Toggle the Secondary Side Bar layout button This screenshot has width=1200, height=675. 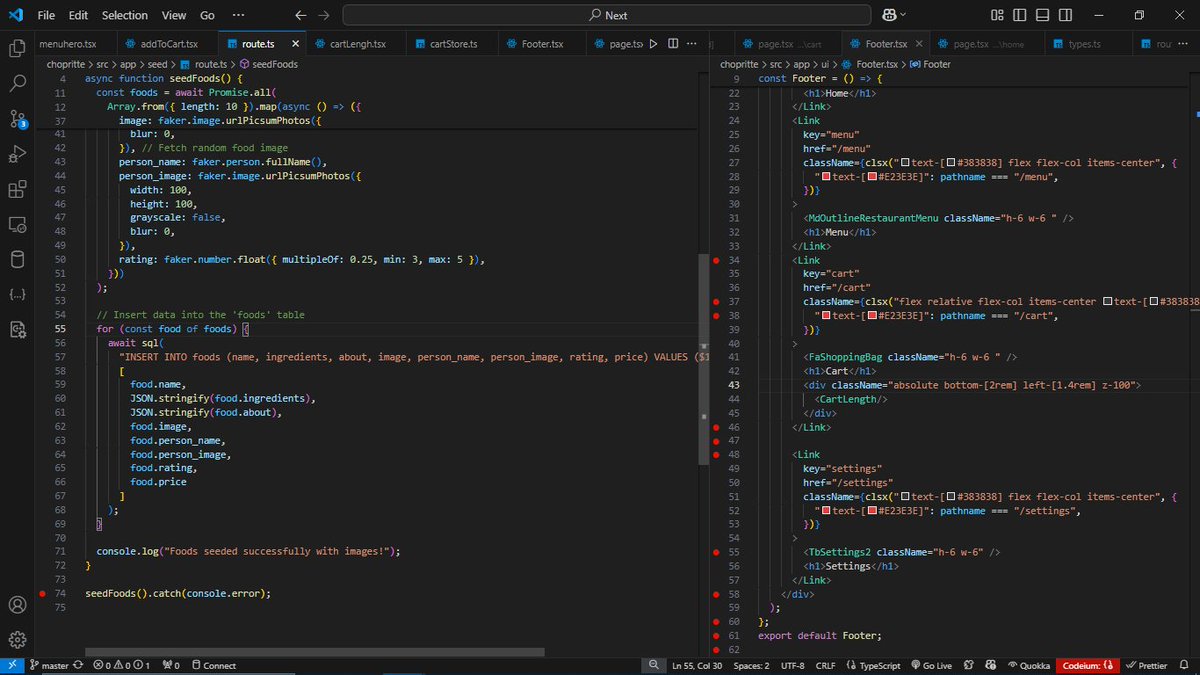coord(1063,15)
